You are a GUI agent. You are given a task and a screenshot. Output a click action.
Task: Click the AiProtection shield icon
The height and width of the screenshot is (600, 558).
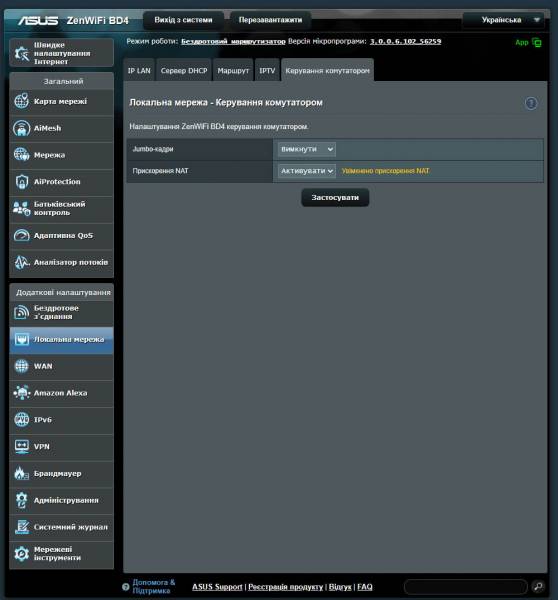pyautogui.click(x=21, y=182)
